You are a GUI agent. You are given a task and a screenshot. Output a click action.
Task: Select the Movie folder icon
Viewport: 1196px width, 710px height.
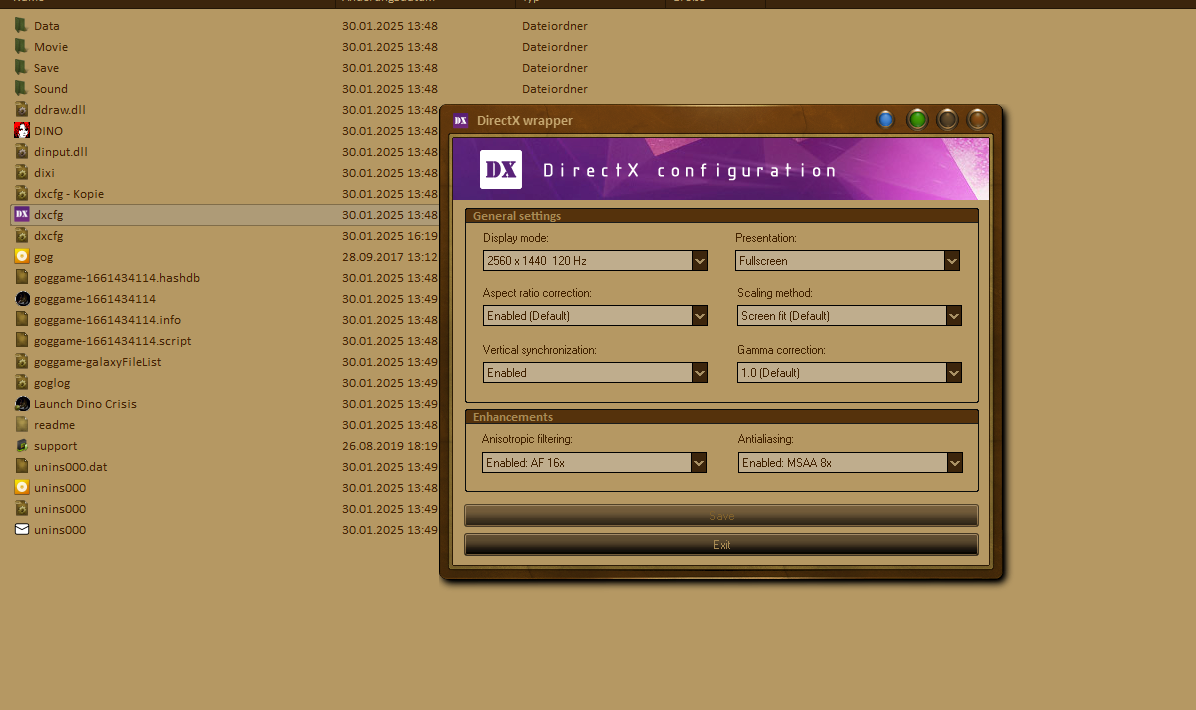(x=21, y=47)
